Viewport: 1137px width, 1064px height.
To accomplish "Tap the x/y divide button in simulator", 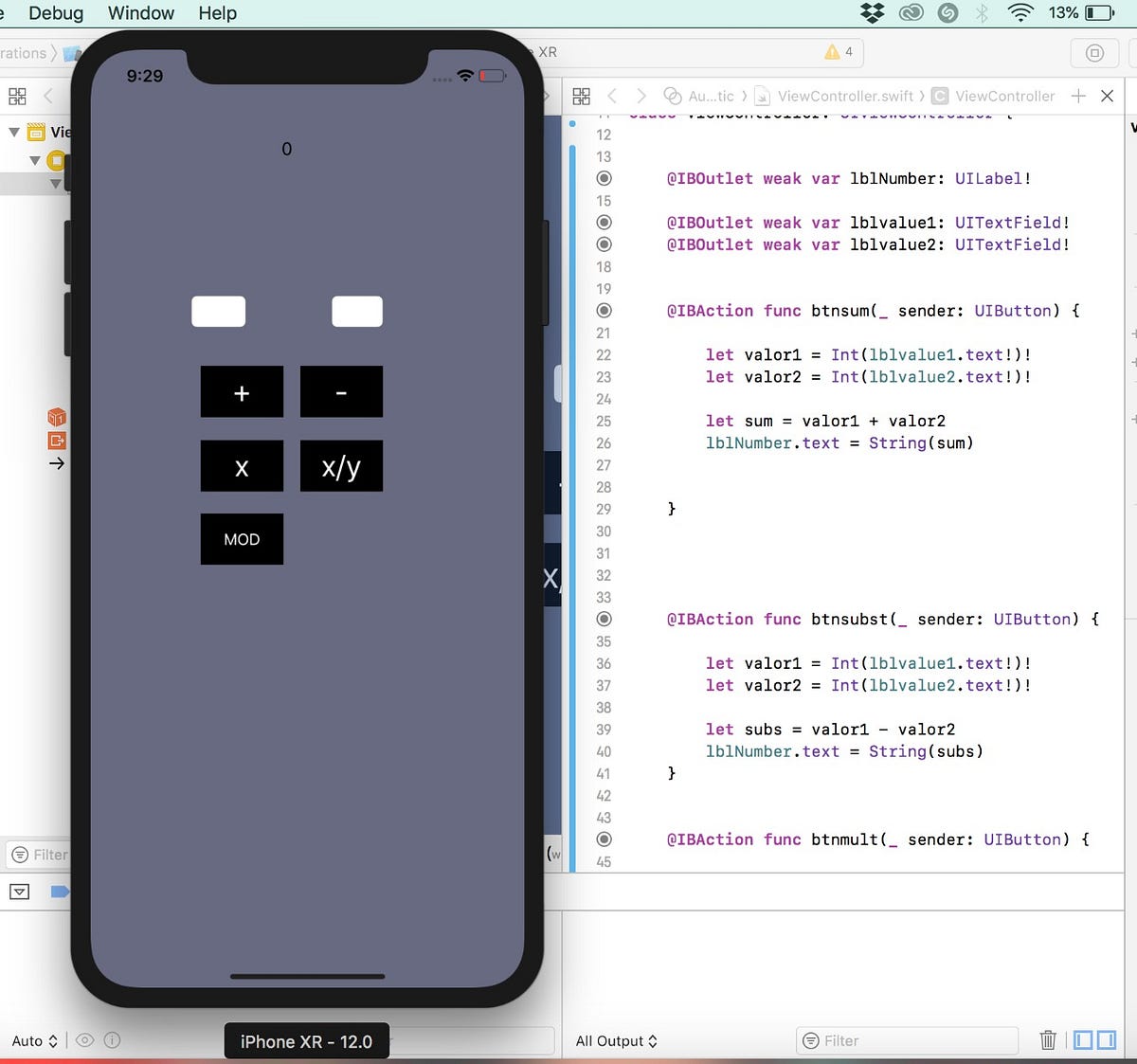I will click(341, 465).
